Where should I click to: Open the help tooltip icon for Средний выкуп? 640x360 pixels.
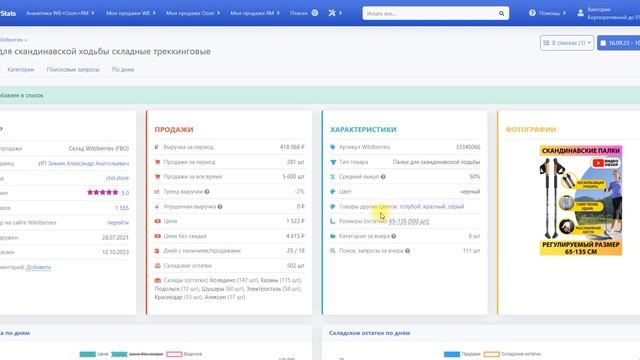coord(383,177)
